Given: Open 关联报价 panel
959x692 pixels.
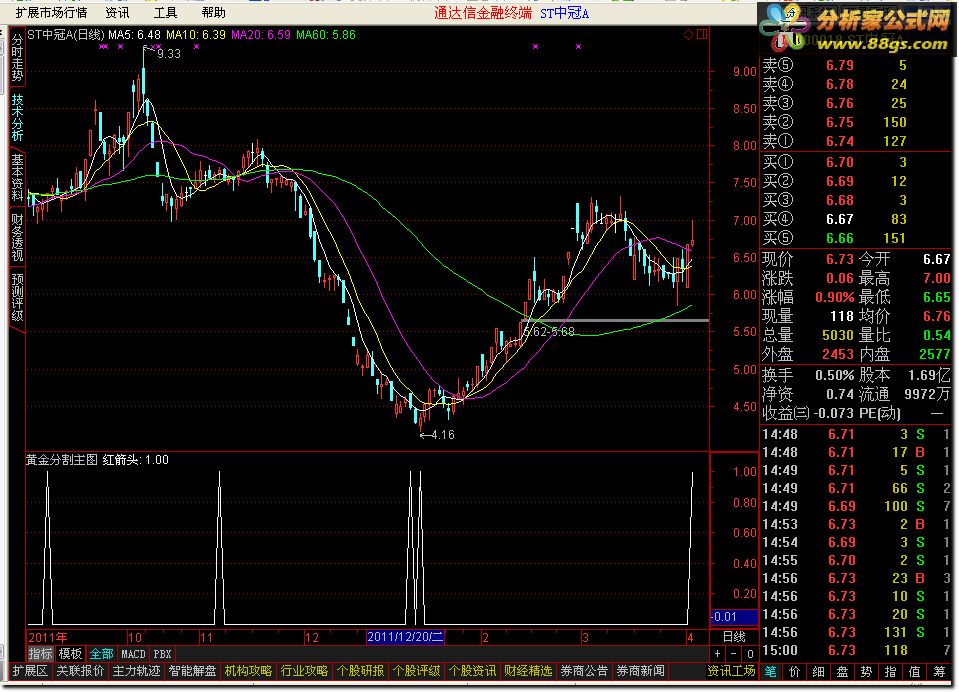Looking at the screenshot, I should point(80,671).
